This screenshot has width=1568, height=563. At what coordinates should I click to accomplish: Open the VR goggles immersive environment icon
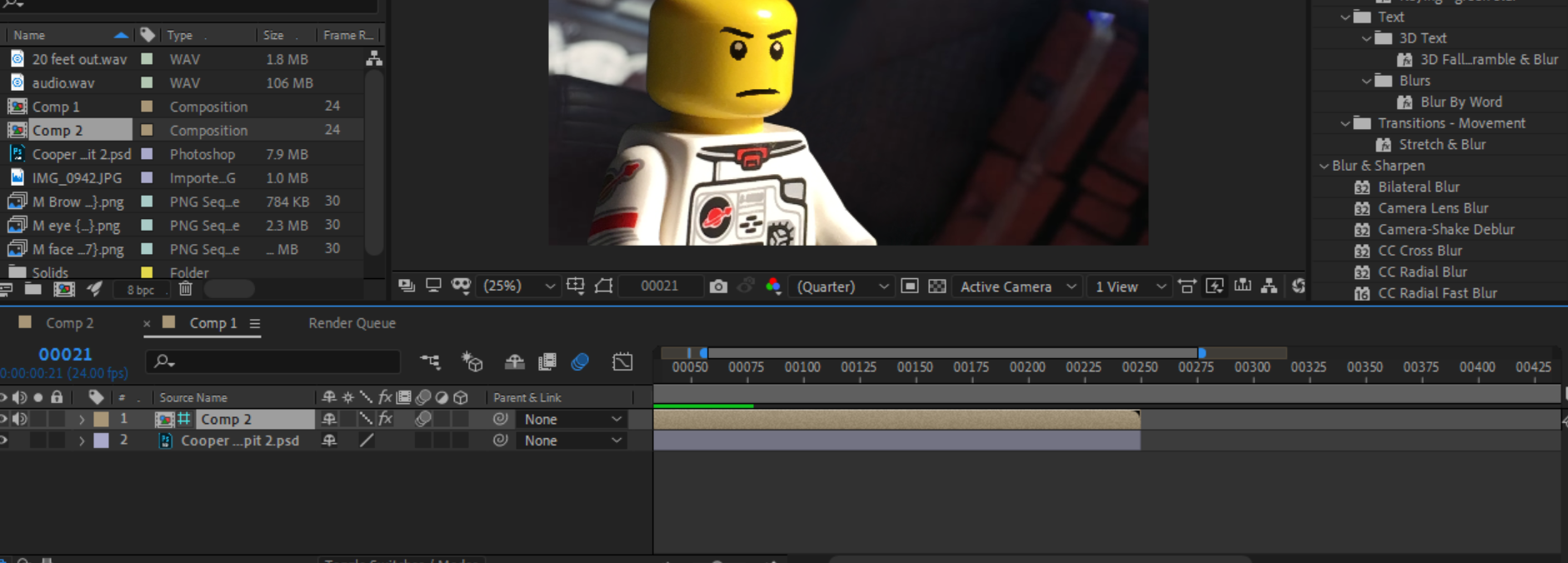(x=461, y=286)
